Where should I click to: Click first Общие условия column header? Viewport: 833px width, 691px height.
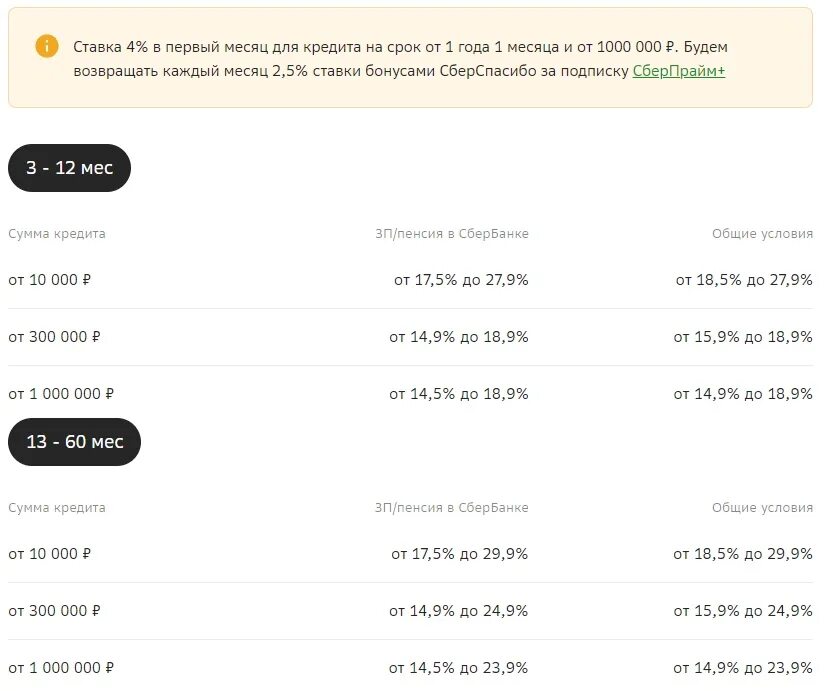coord(762,234)
